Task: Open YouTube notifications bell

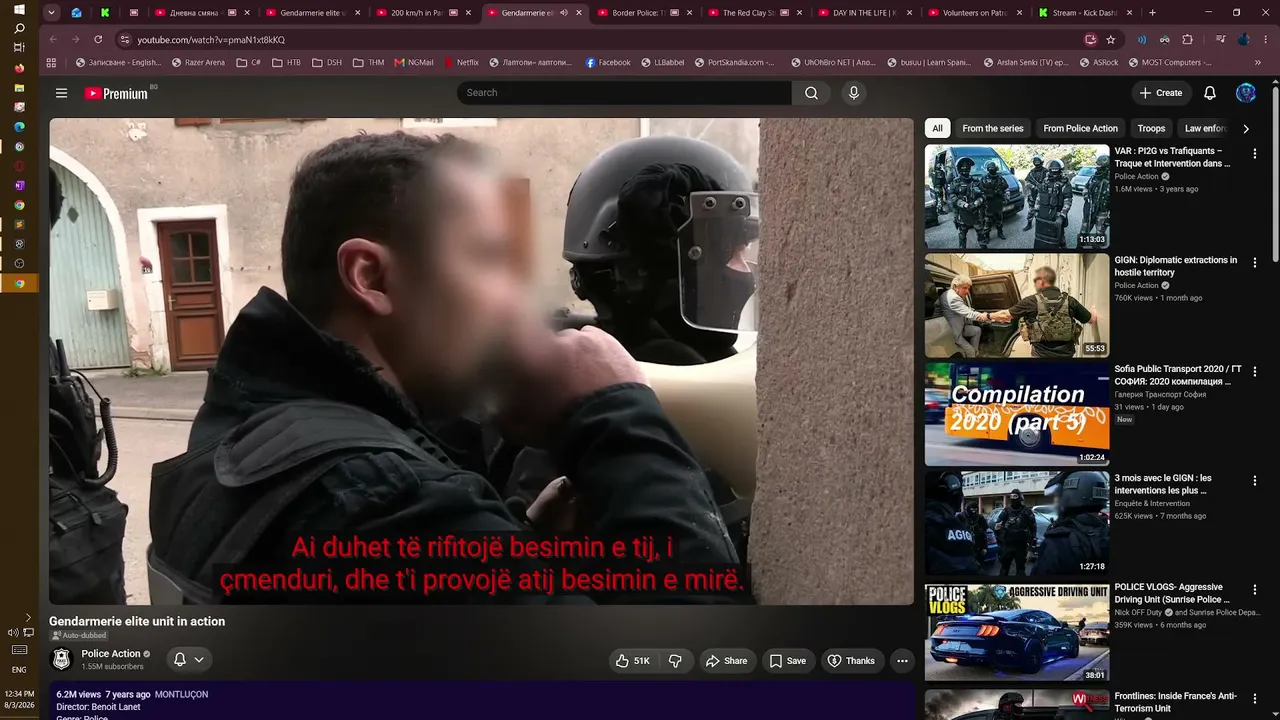Action: point(1210,93)
